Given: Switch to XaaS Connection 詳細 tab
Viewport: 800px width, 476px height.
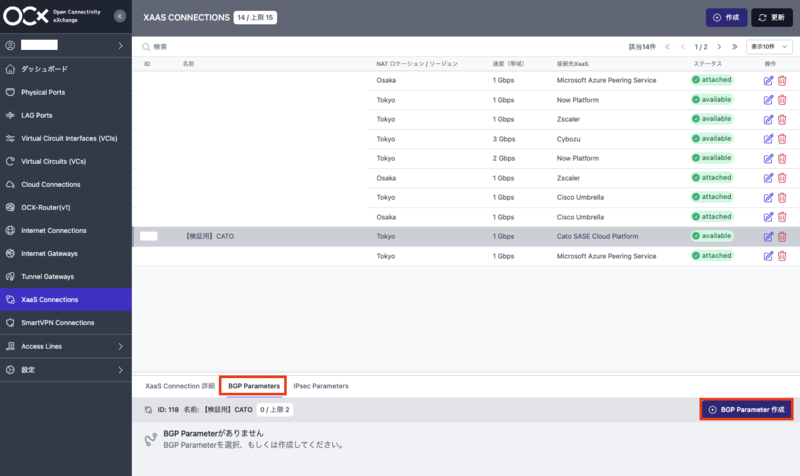Looking at the screenshot, I should 180,386.
